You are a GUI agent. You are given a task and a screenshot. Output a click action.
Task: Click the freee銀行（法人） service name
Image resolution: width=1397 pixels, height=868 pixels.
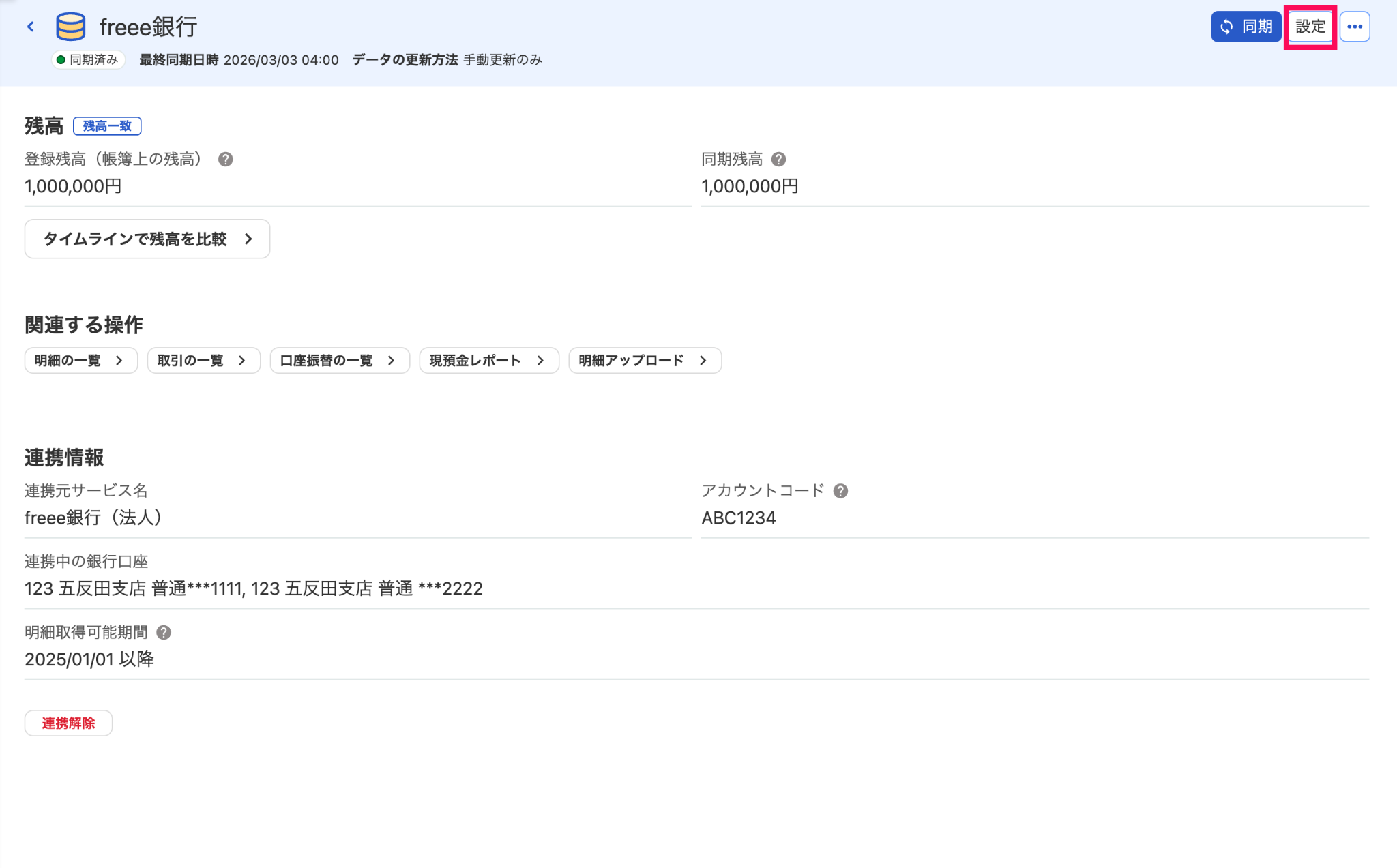click(93, 518)
